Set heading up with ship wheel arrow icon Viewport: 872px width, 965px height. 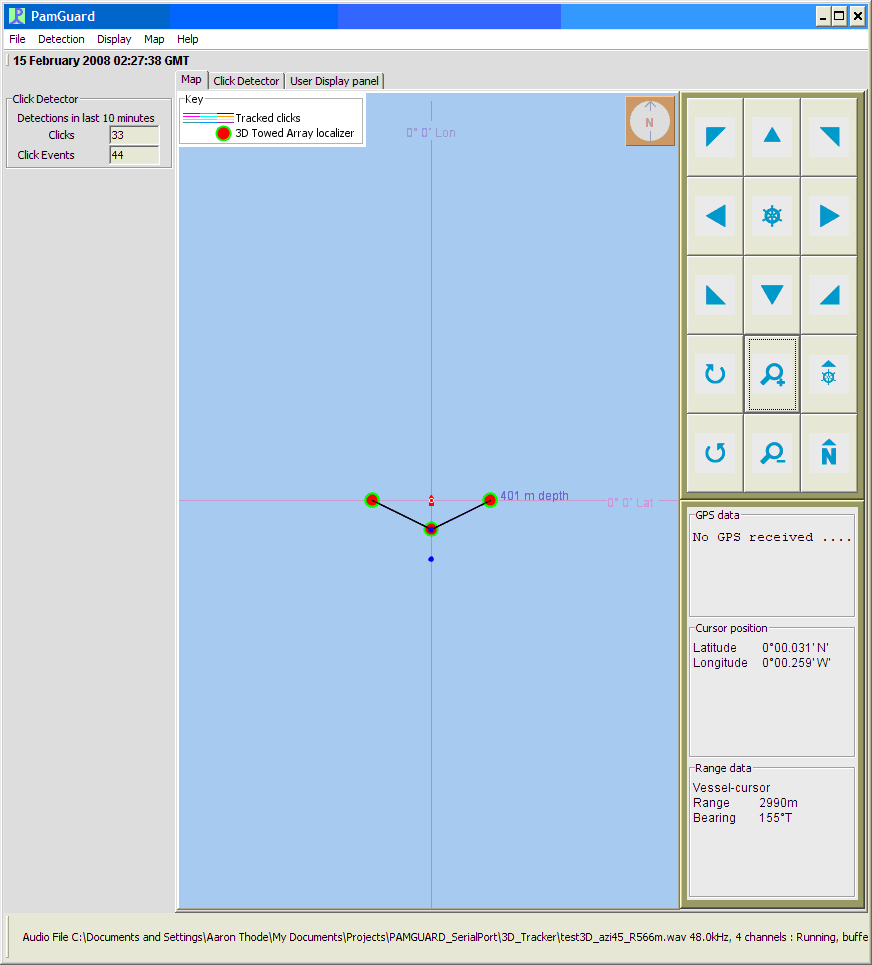point(829,374)
